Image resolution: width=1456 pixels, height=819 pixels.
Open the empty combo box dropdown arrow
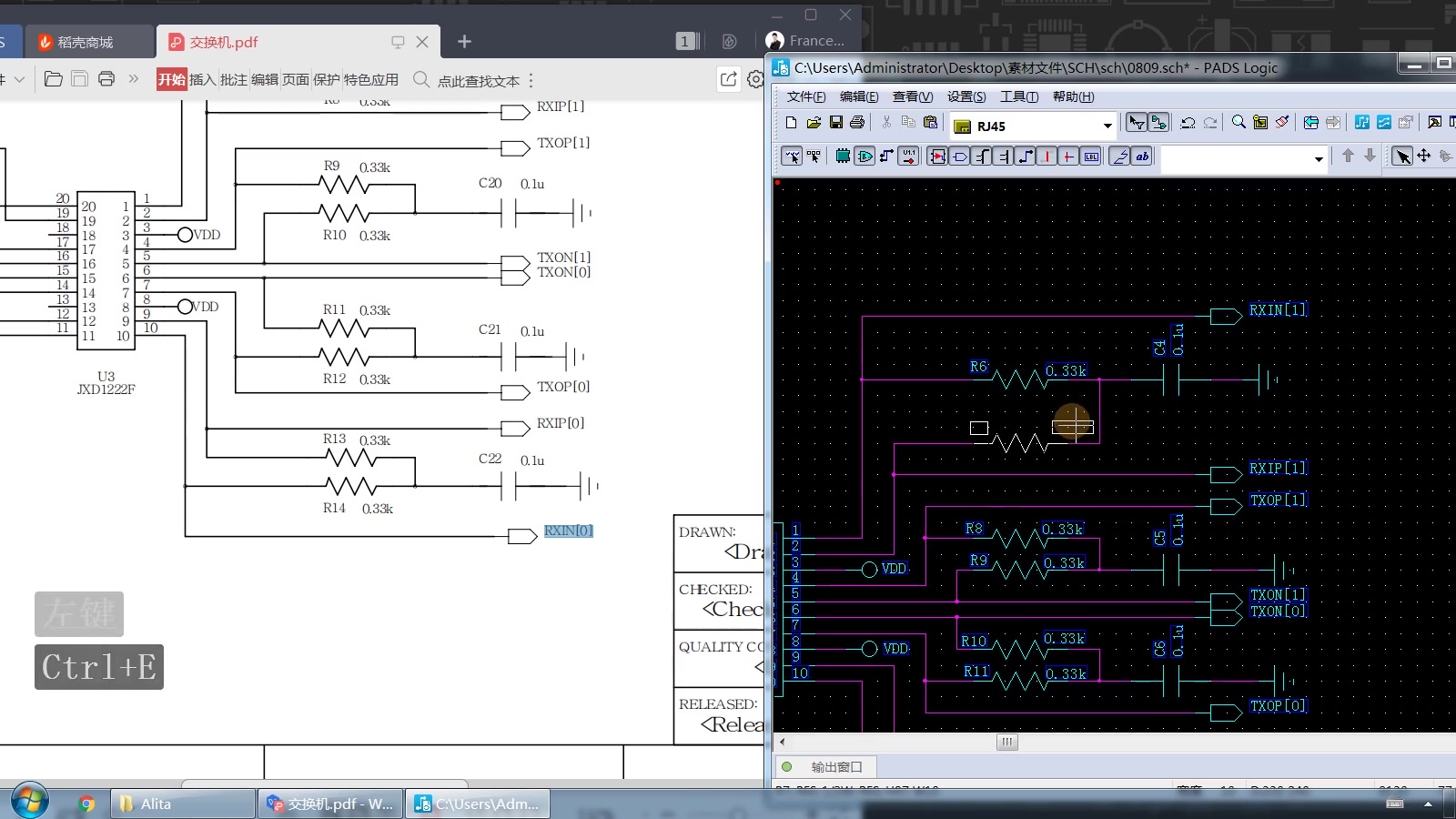(1319, 159)
